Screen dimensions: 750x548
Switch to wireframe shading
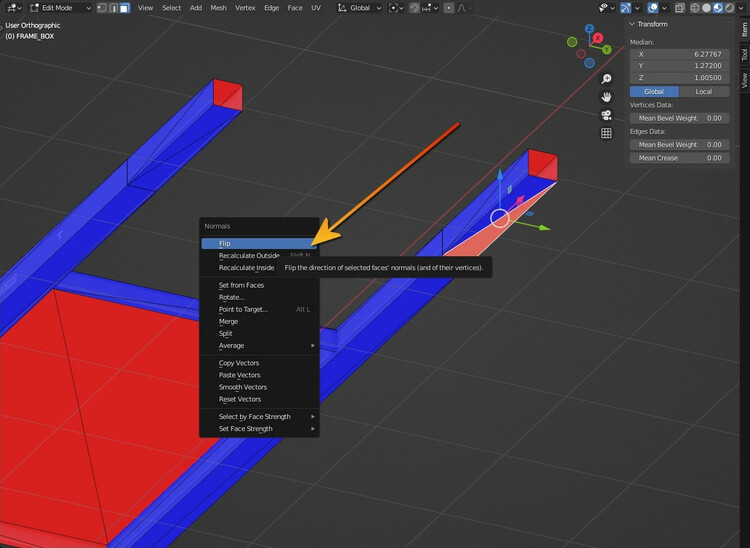[x=695, y=8]
